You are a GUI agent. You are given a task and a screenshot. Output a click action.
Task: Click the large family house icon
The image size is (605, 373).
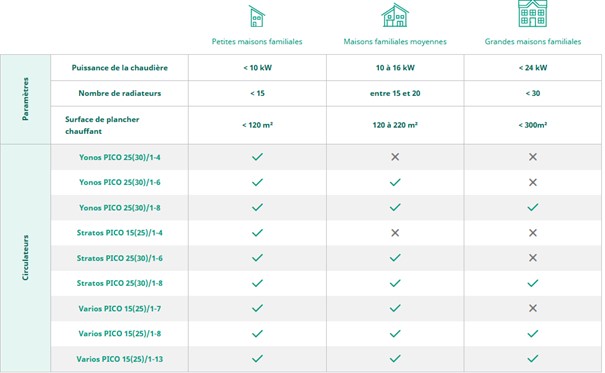click(533, 13)
